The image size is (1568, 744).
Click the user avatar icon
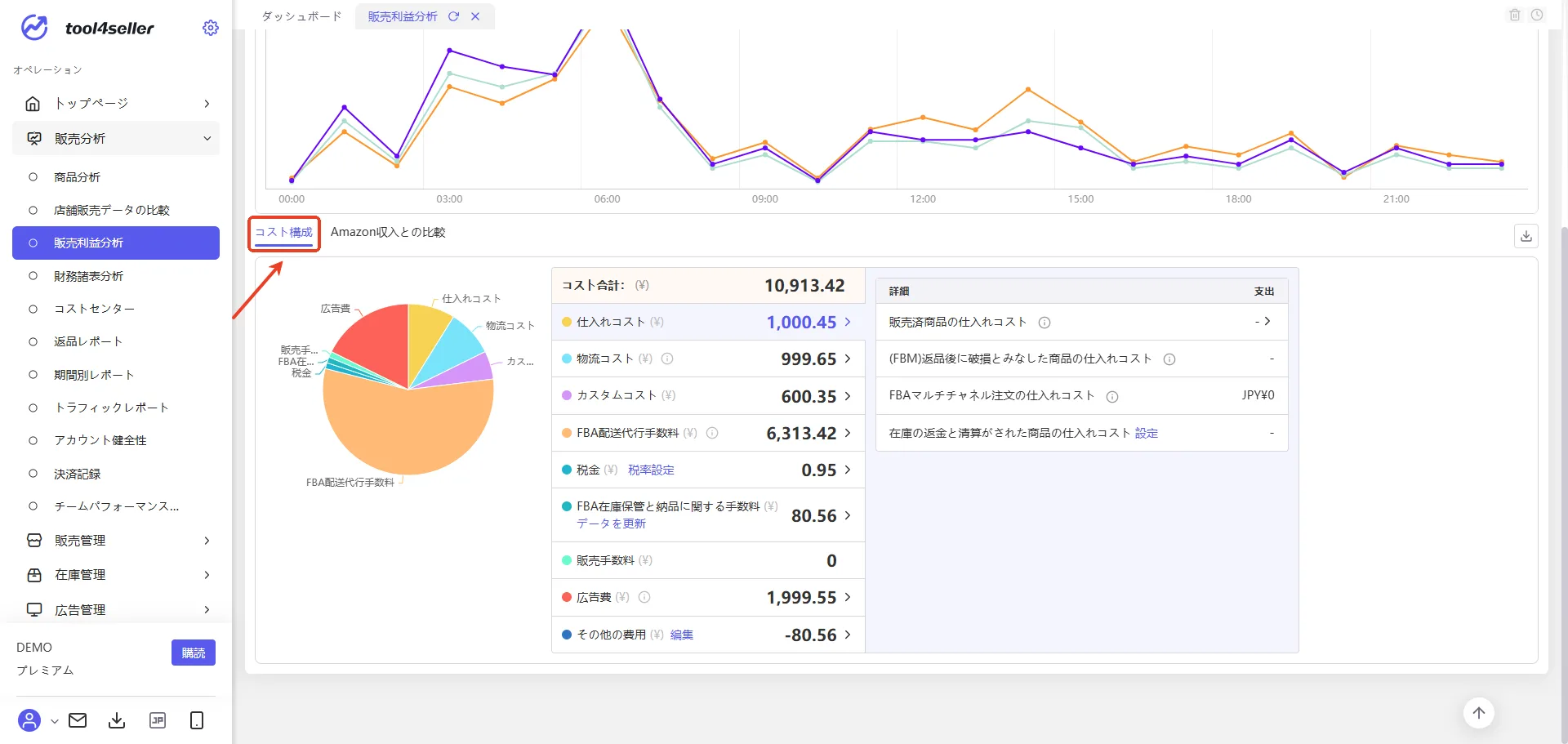29,720
